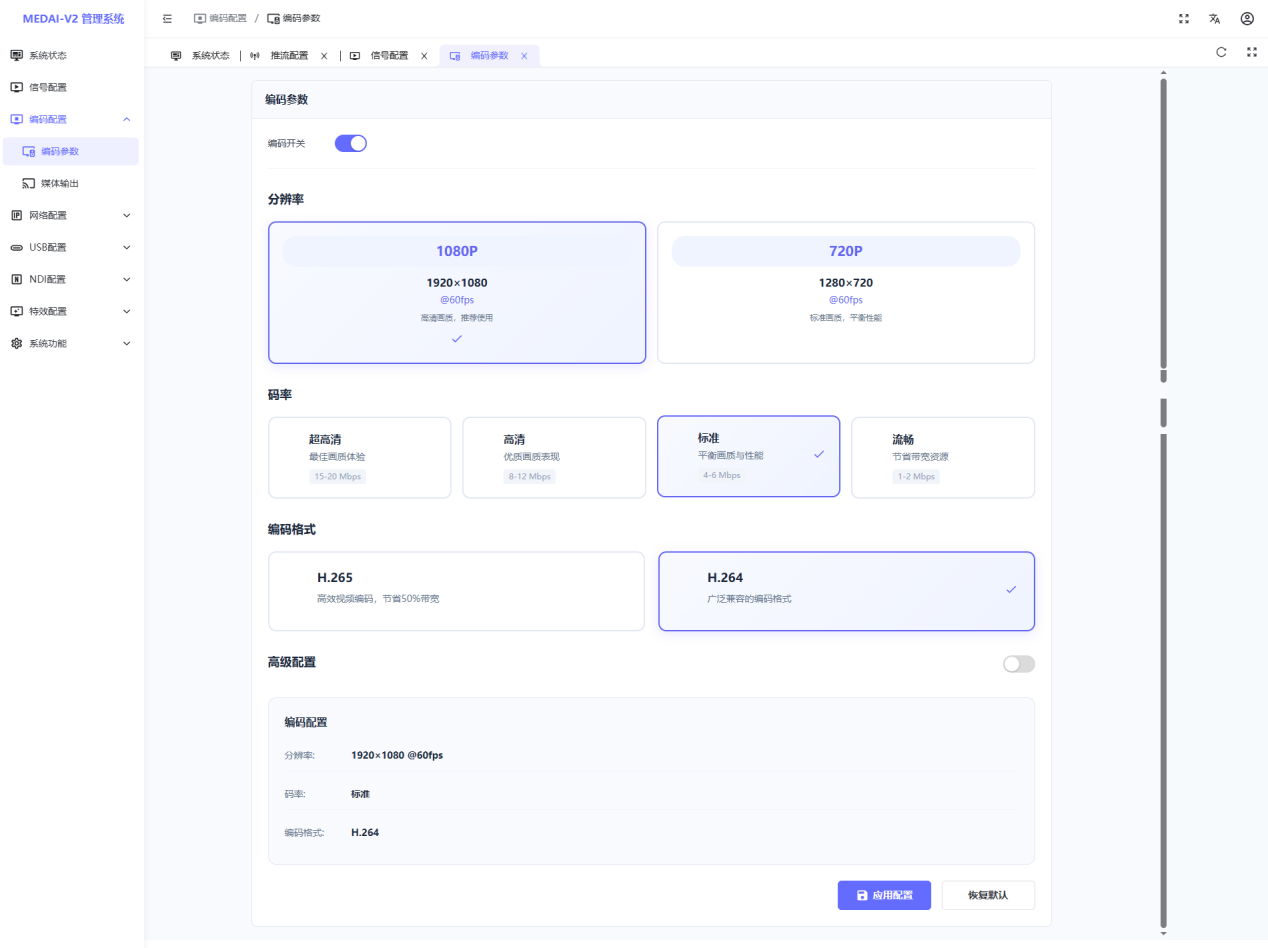The height and width of the screenshot is (948, 1268).
Task: Close the 编码参数 tab
Action: click(524, 56)
